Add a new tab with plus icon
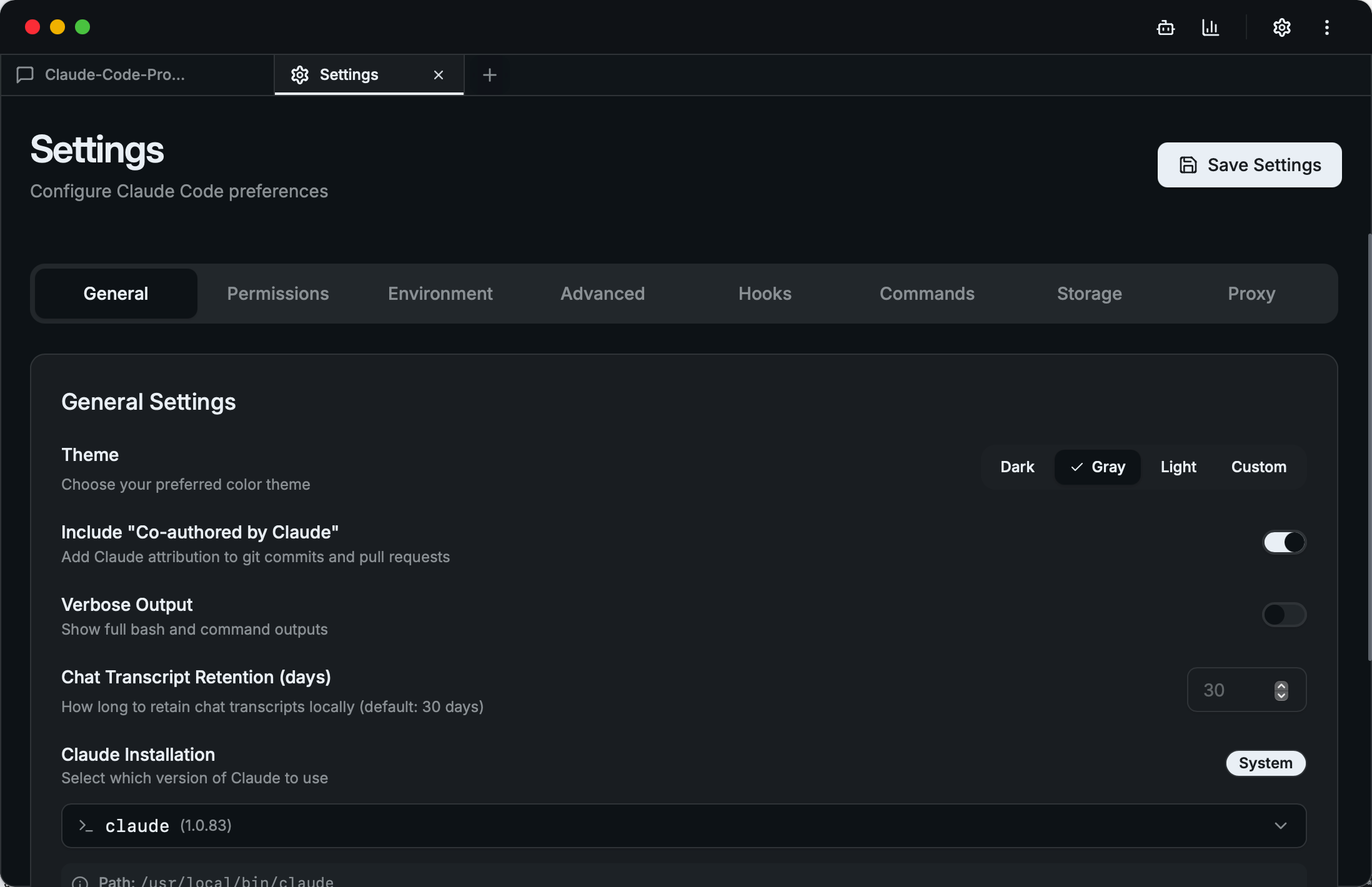This screenshot has height=887, width=1372. pos(490,75)
